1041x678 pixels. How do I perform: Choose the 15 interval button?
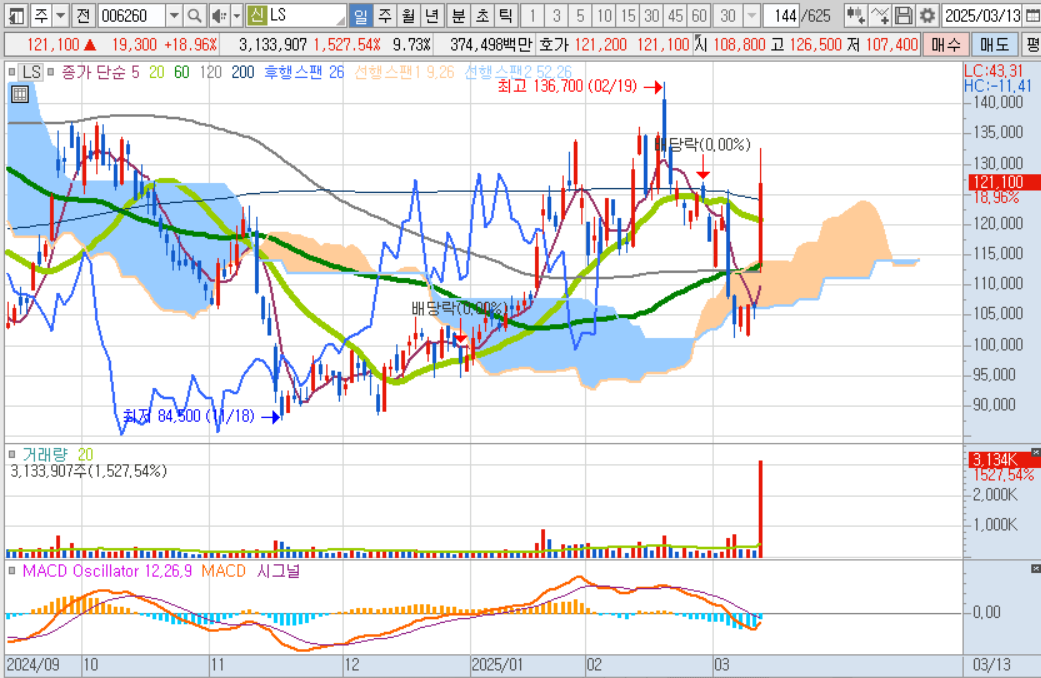coord(628,15)
